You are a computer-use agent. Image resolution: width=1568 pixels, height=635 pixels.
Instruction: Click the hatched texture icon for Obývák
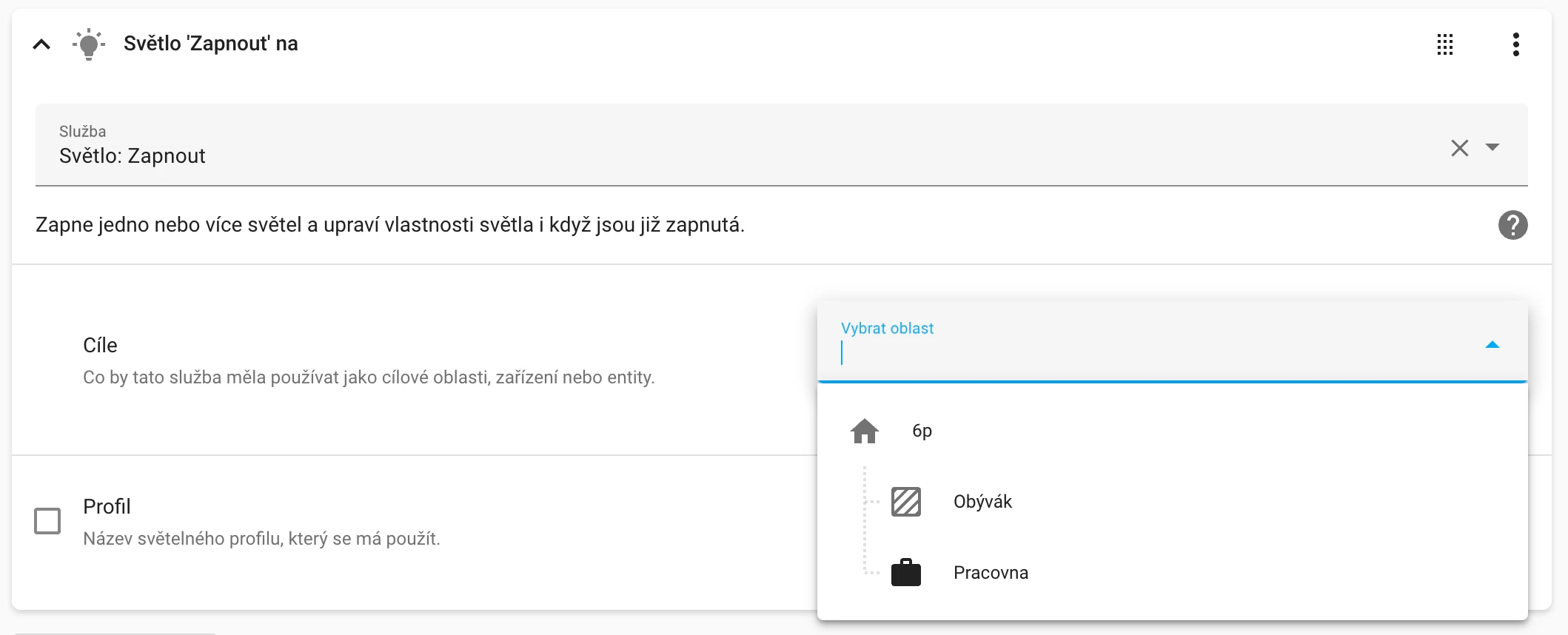coord(906,502)
